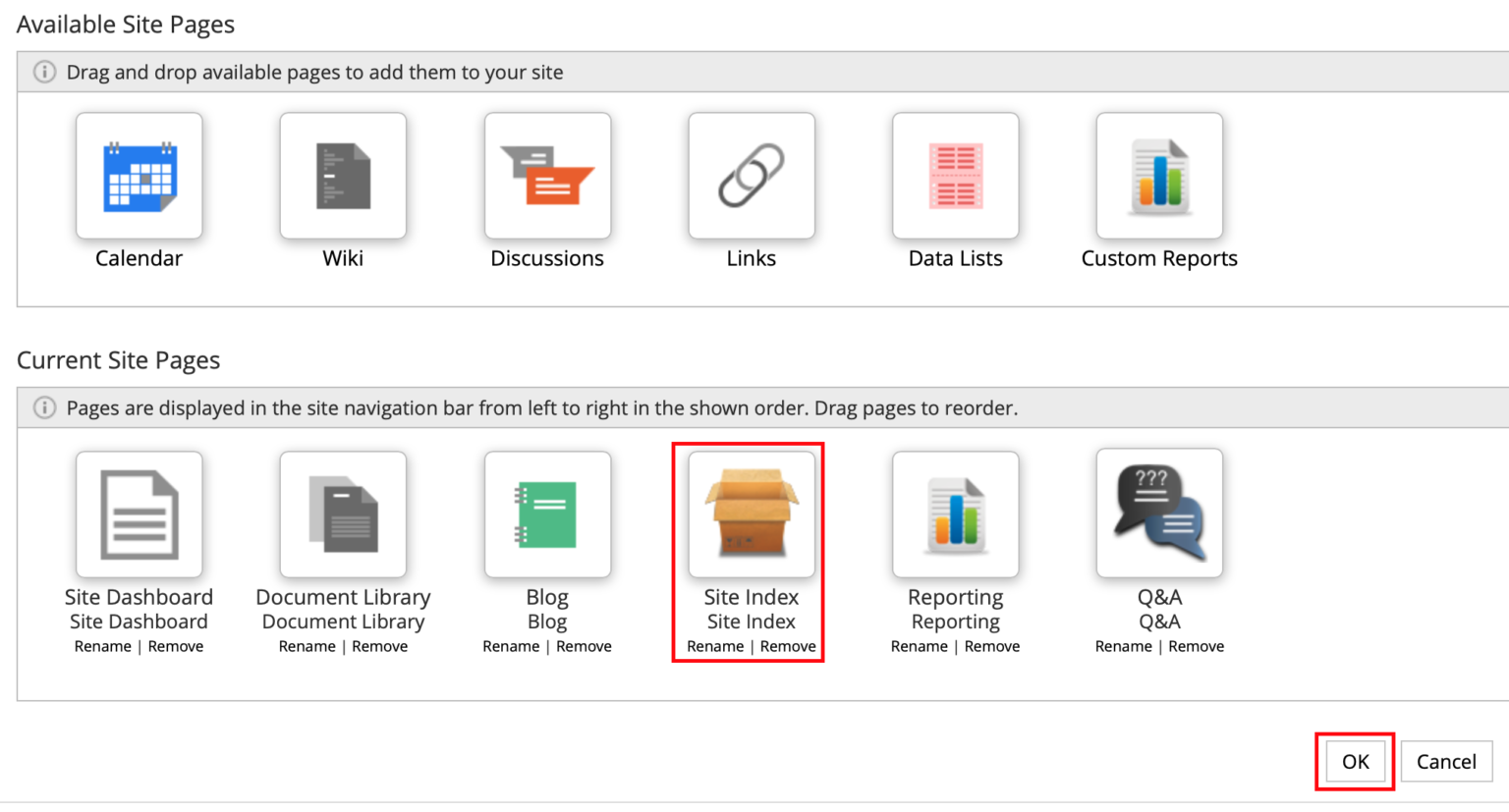This screenshot has height=812, width=1509.
Task: Select the Custom Reports icon
Action: coord(1159,176)
